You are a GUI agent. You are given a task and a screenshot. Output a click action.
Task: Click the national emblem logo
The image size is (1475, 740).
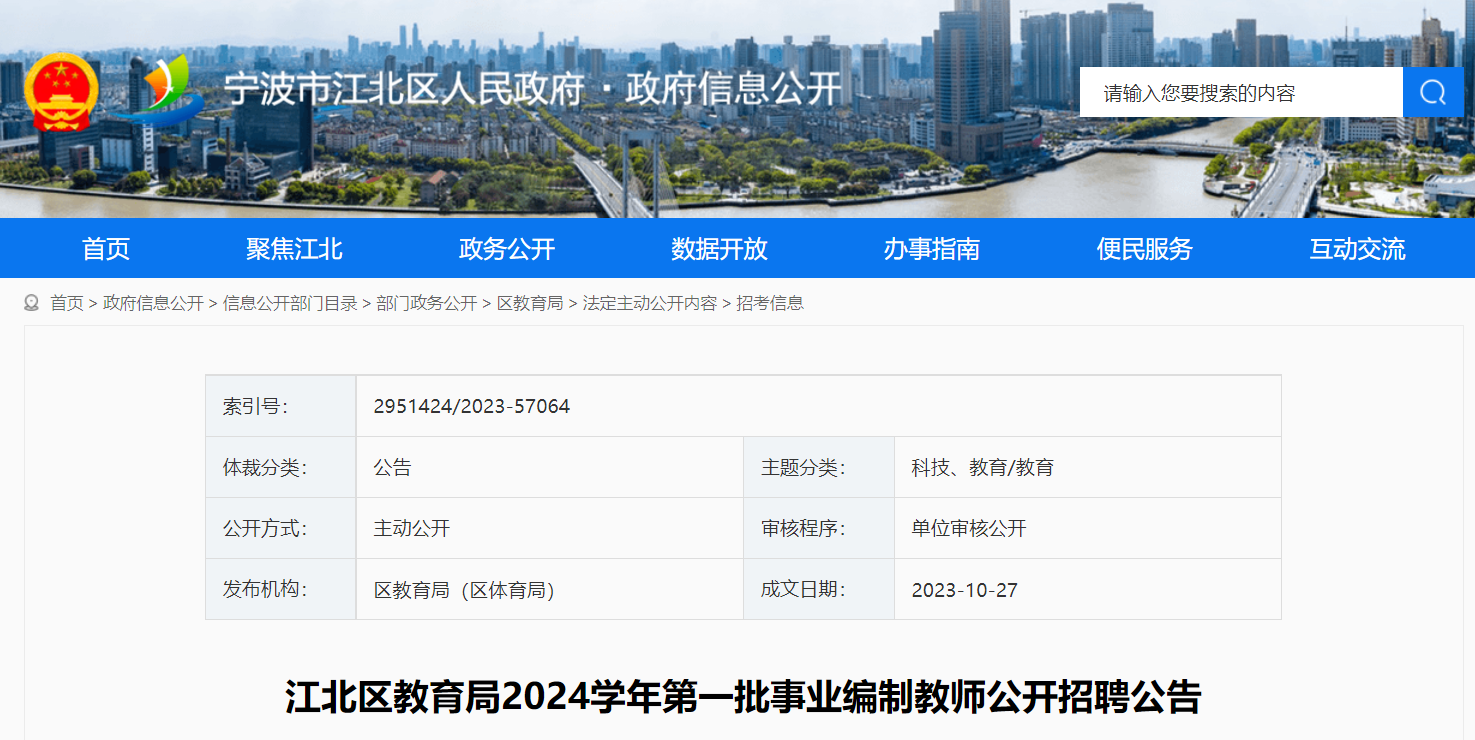click(x=62, y=92)
